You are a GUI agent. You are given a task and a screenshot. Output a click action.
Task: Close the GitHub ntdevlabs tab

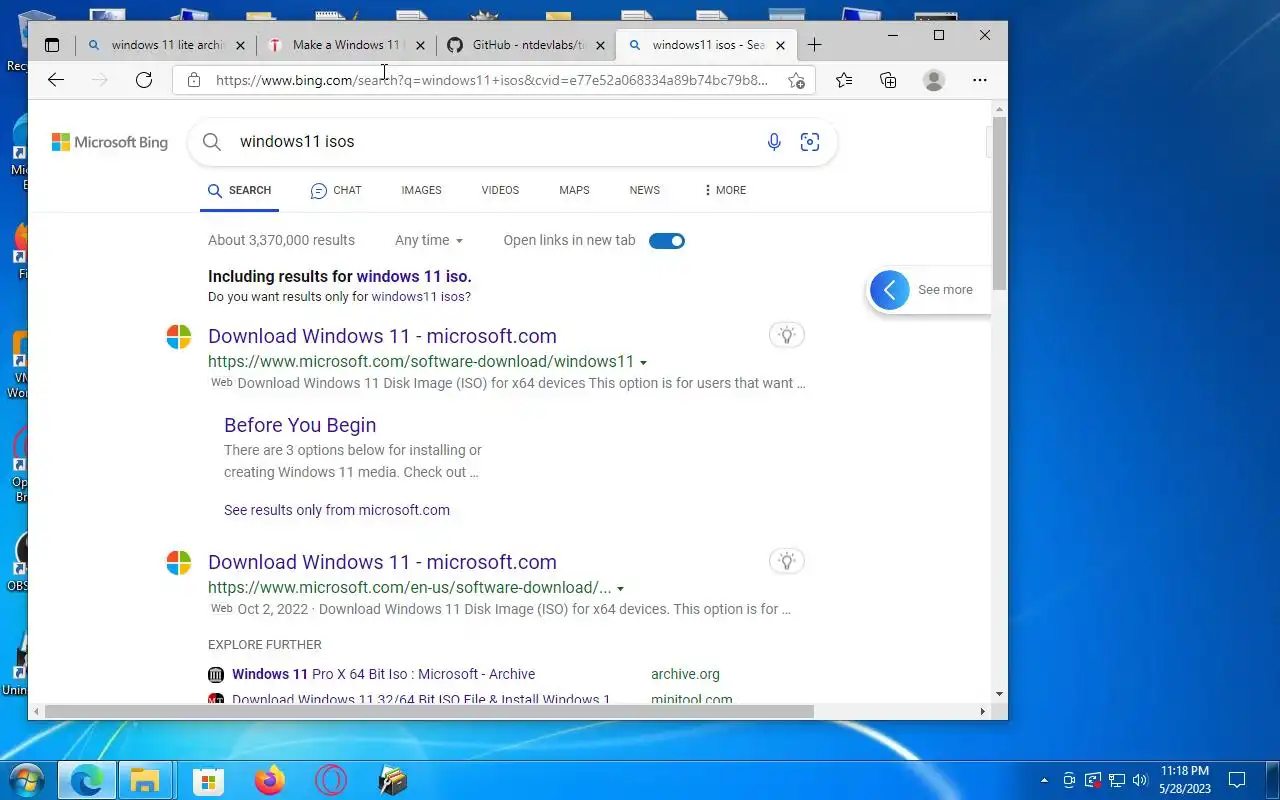click(x=600, y=45)
